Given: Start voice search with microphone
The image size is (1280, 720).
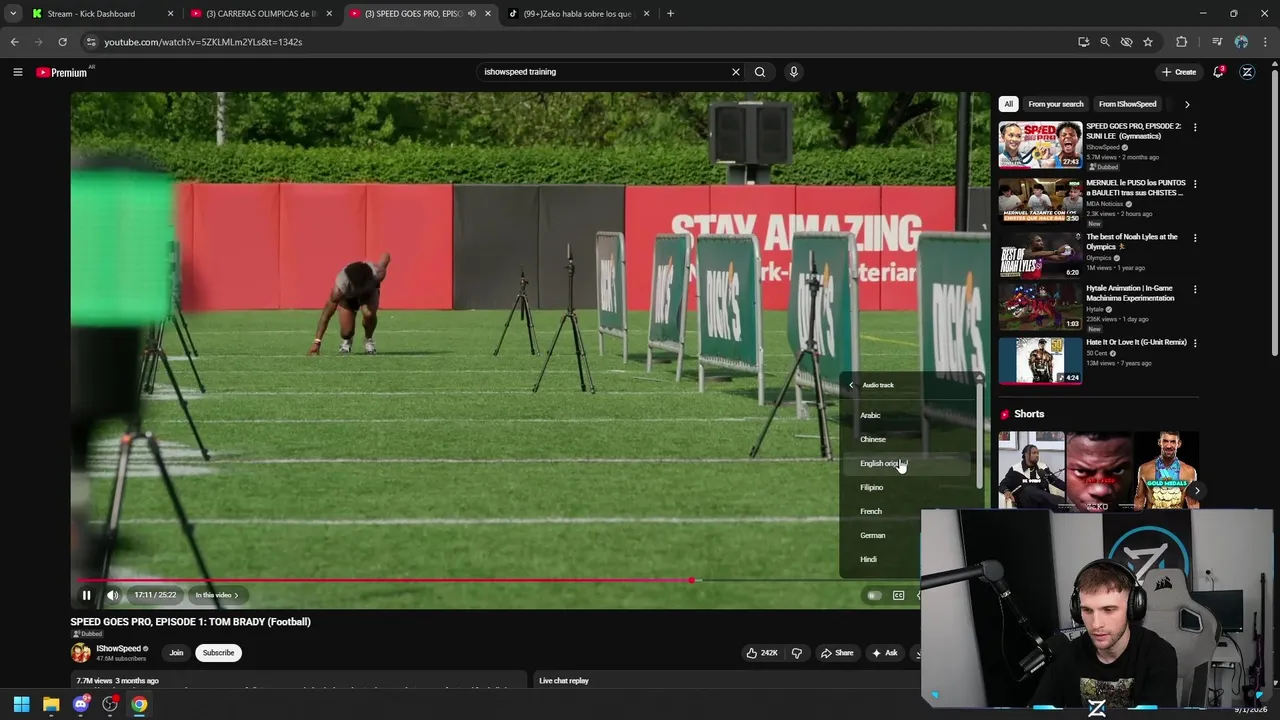Looking at the screenshot, I should (794, 72).
